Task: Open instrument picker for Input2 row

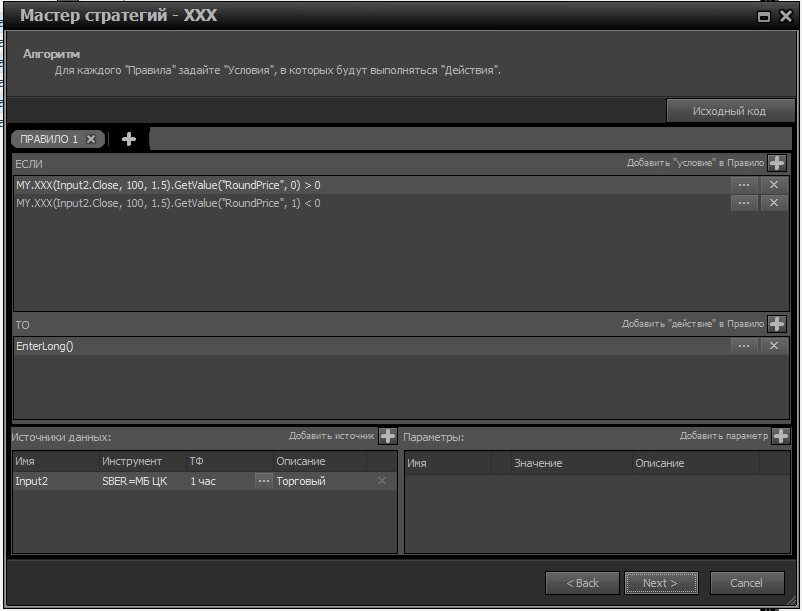Action: pyautogui.click(x=263, y=481)
